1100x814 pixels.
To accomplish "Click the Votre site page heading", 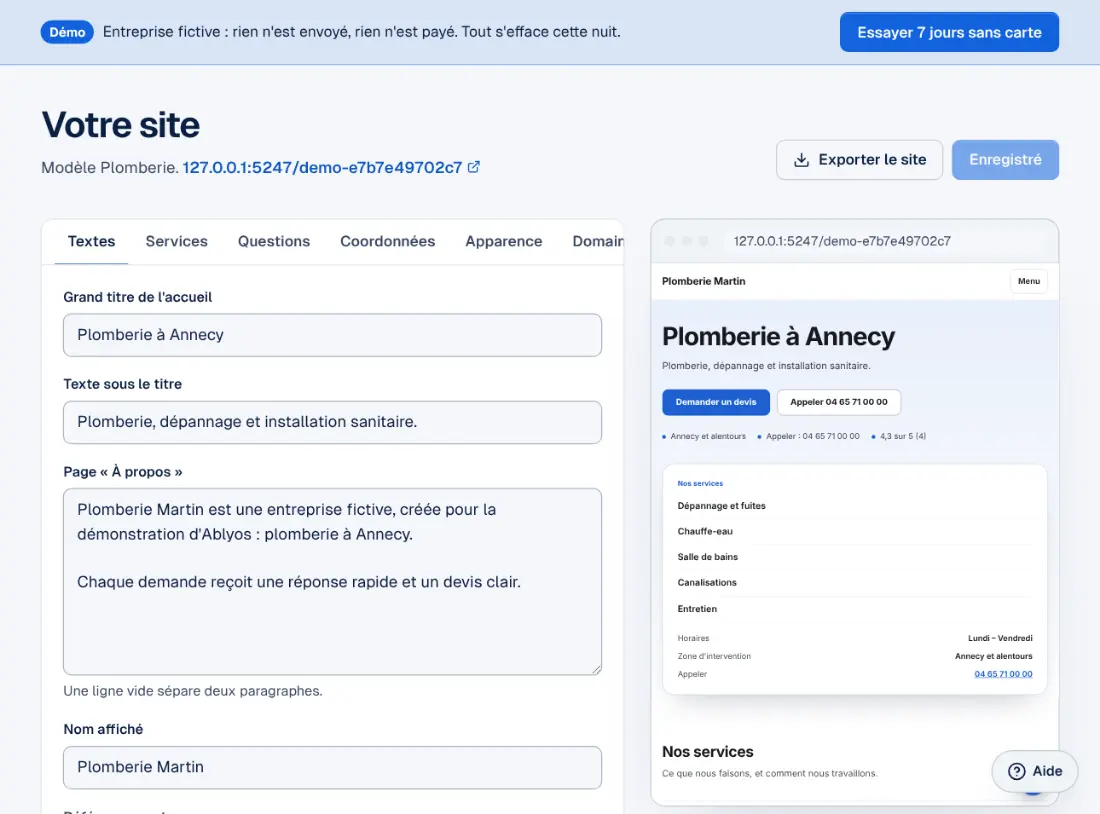I will click(x=121, y=125).
